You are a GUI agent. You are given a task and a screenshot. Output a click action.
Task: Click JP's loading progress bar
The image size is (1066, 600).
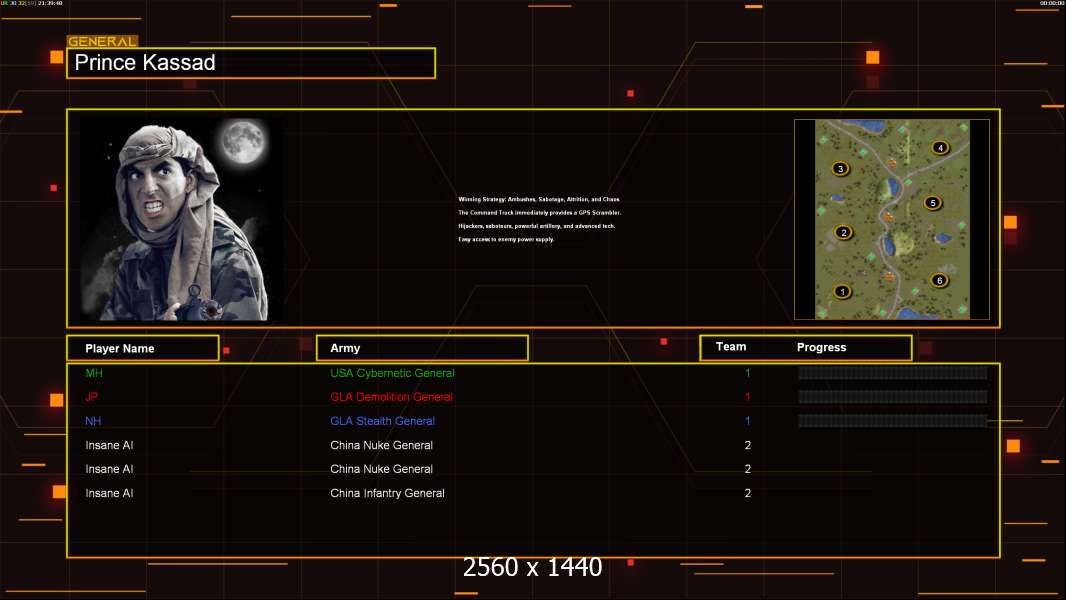click(893, 397)
